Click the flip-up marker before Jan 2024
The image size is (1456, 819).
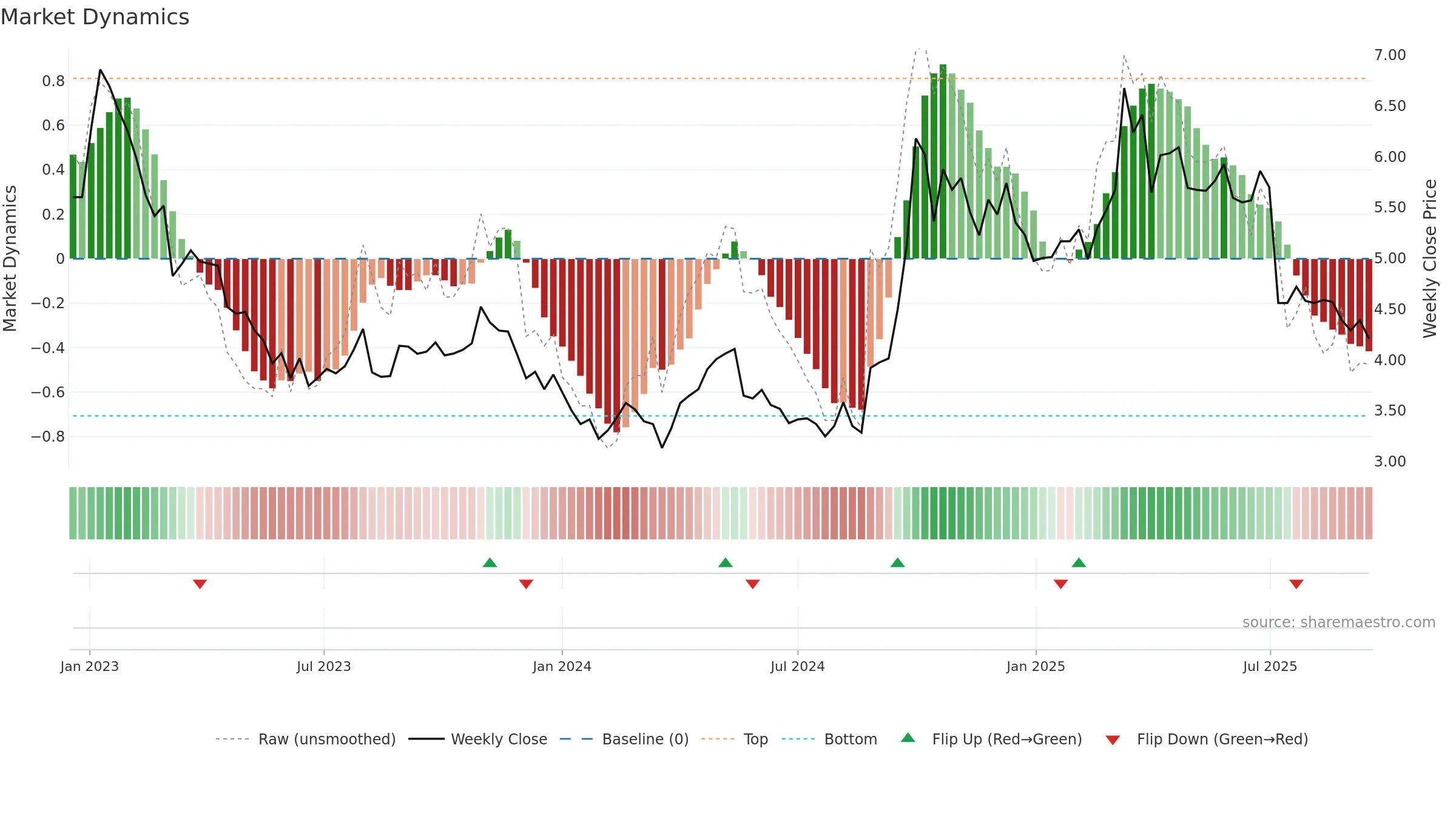(x=490, y=562)
